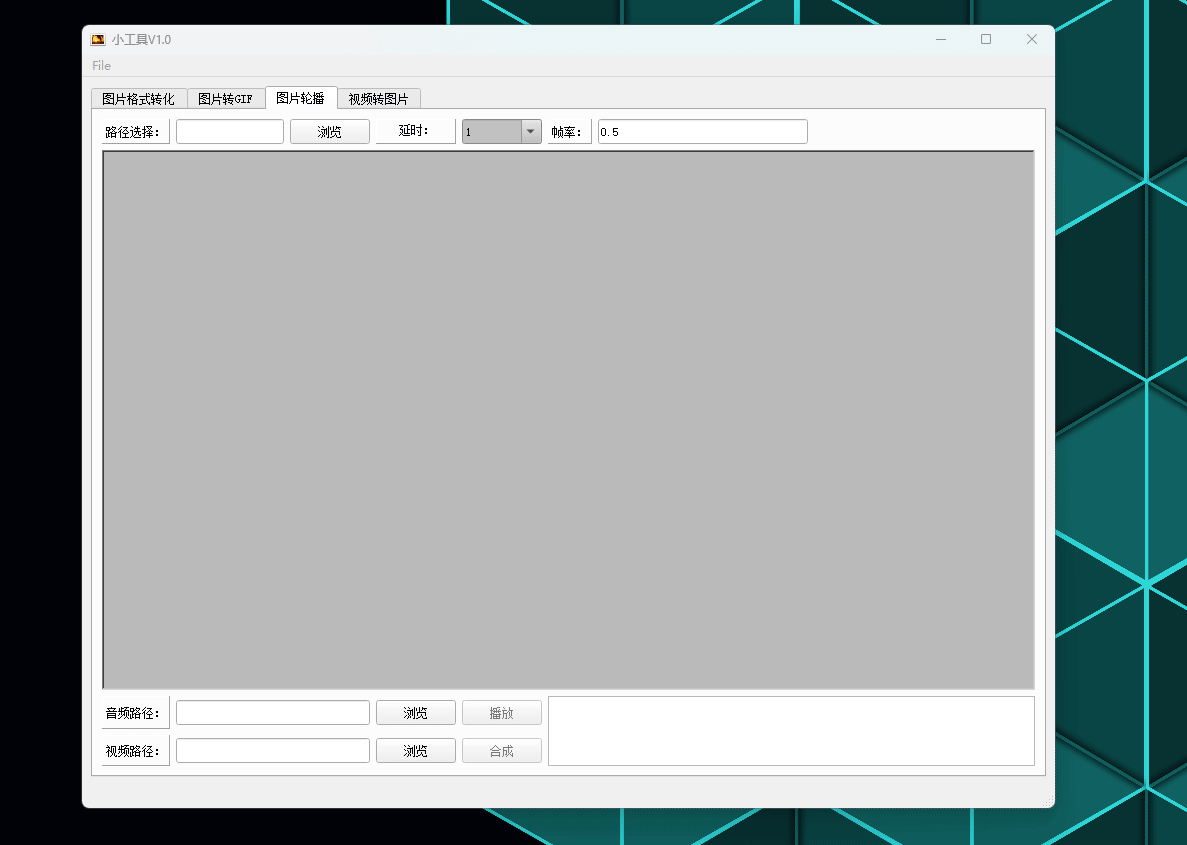Open the 视频转图片 tab

pos(379,99)
